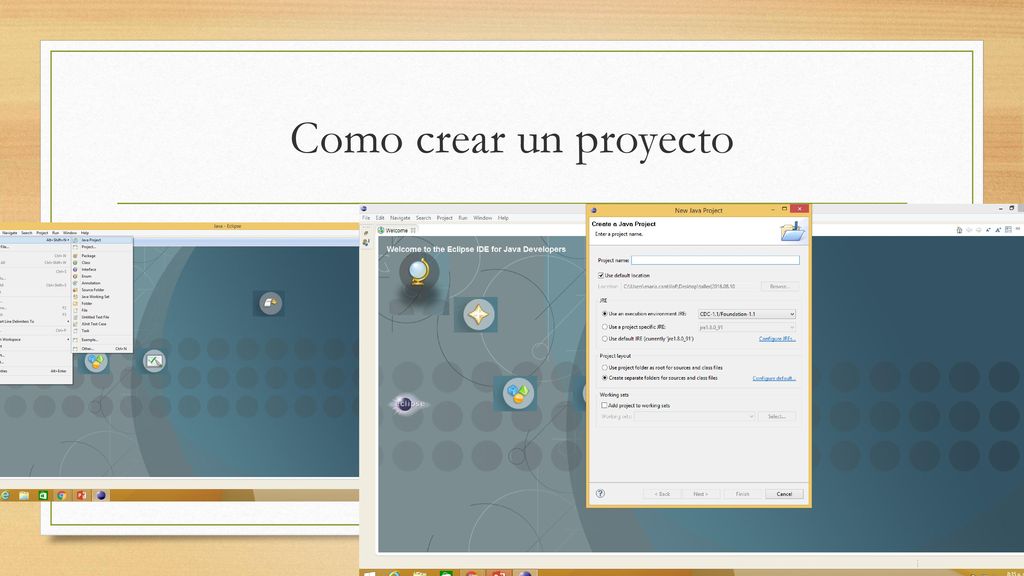Focus the Project name input field

(715, 260)
